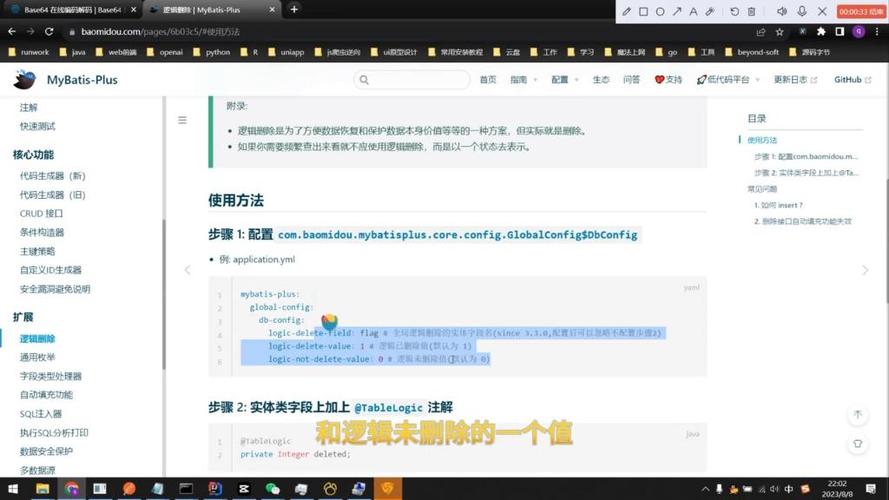Open the beyond-soft bookmarks folder

tap(752, 52)
